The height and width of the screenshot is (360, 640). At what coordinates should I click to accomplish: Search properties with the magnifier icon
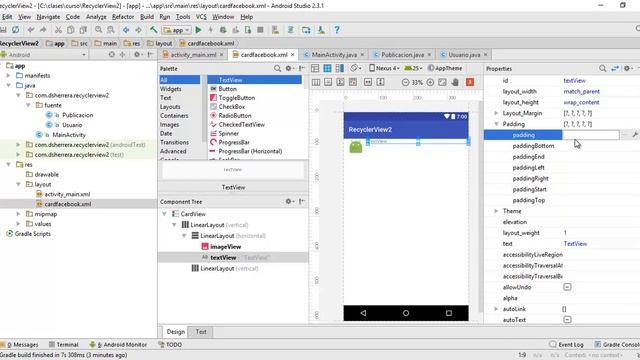(x=602, y=69)
